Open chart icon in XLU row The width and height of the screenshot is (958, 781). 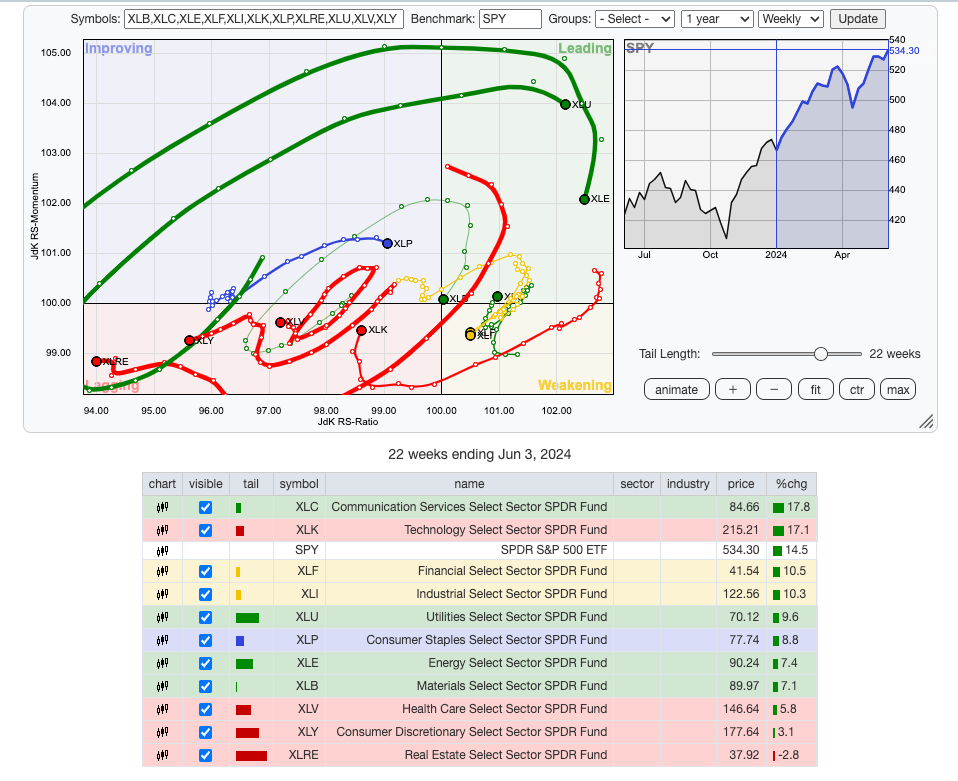tap(162, 617)
